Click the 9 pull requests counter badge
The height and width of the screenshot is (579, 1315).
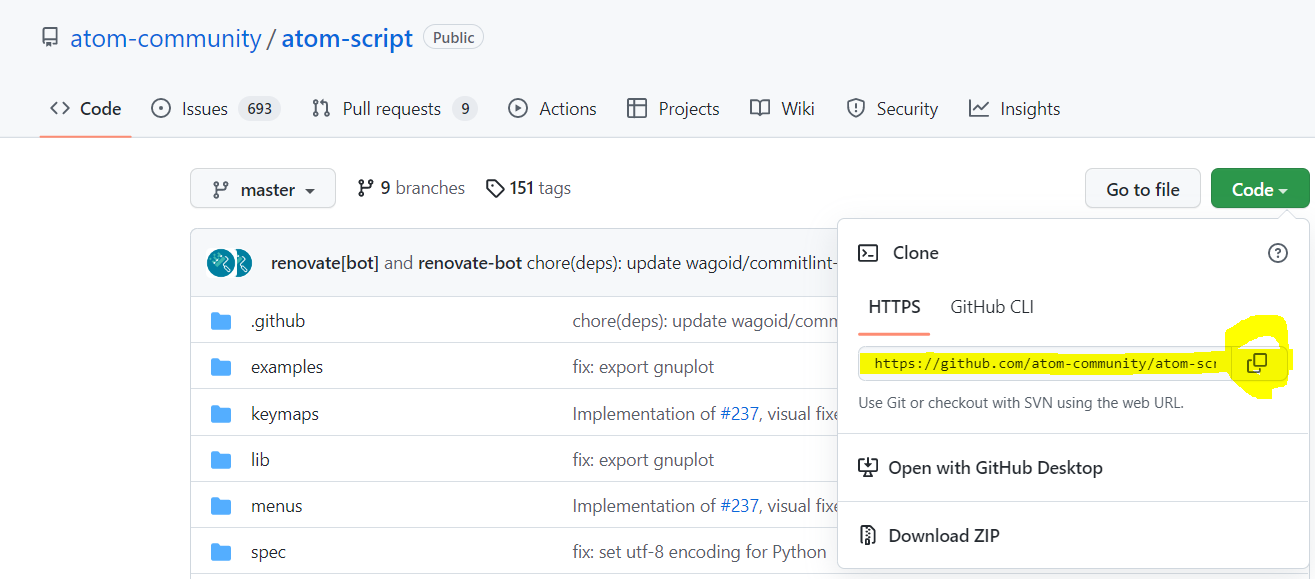[x=464, y=109]
